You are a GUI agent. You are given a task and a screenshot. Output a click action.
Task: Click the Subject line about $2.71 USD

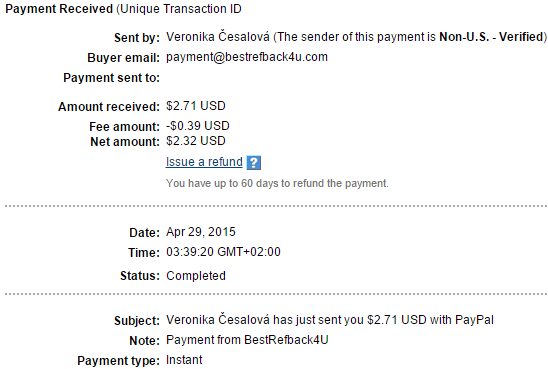pyautogui.click(x=330, y=320)
